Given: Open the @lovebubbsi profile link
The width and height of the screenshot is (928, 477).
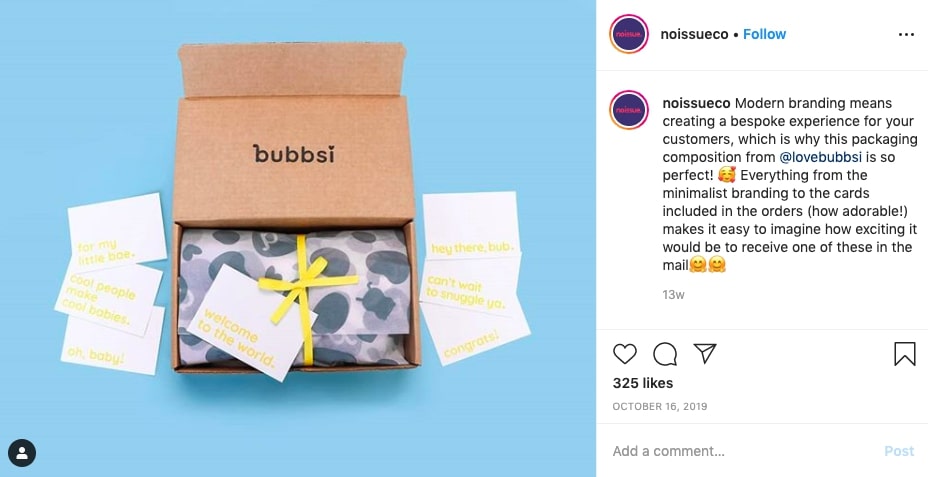Looking at the screenshot, I should coord(820,157).
